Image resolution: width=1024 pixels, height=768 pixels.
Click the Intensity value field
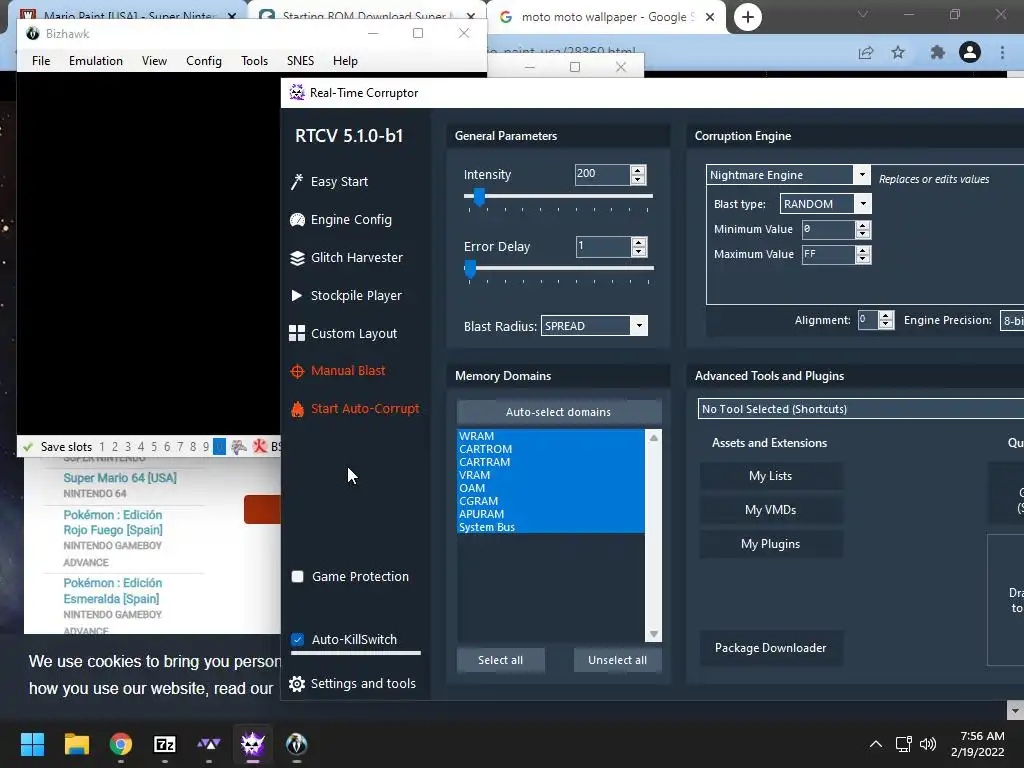pos(602,174)
